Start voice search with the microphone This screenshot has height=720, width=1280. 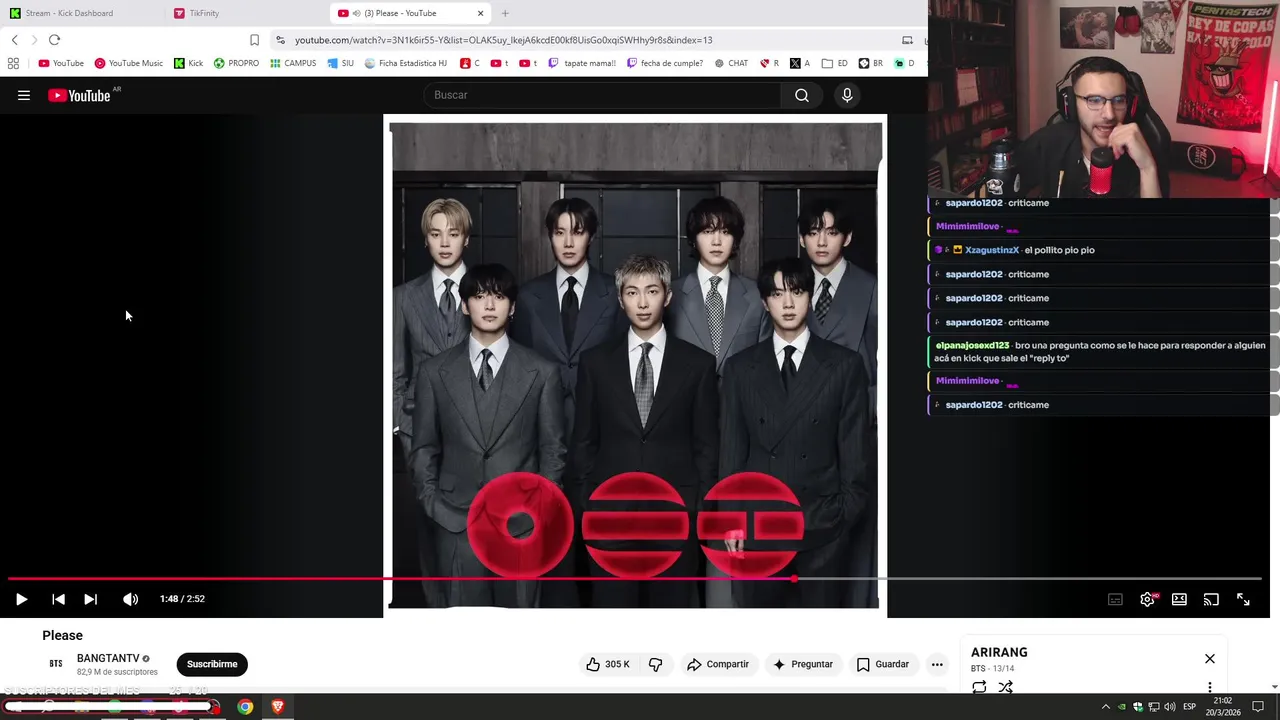click(x=847, y=95)
